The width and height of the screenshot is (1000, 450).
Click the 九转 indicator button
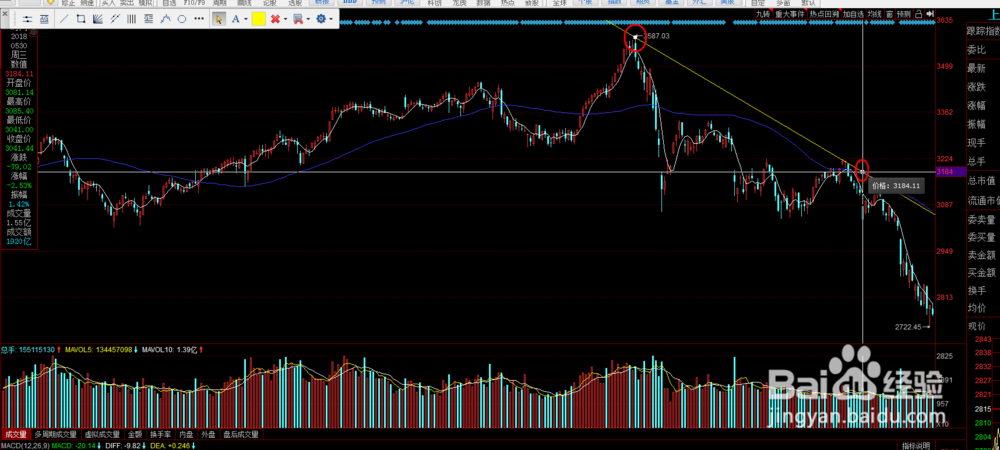(x=763, y=14)
